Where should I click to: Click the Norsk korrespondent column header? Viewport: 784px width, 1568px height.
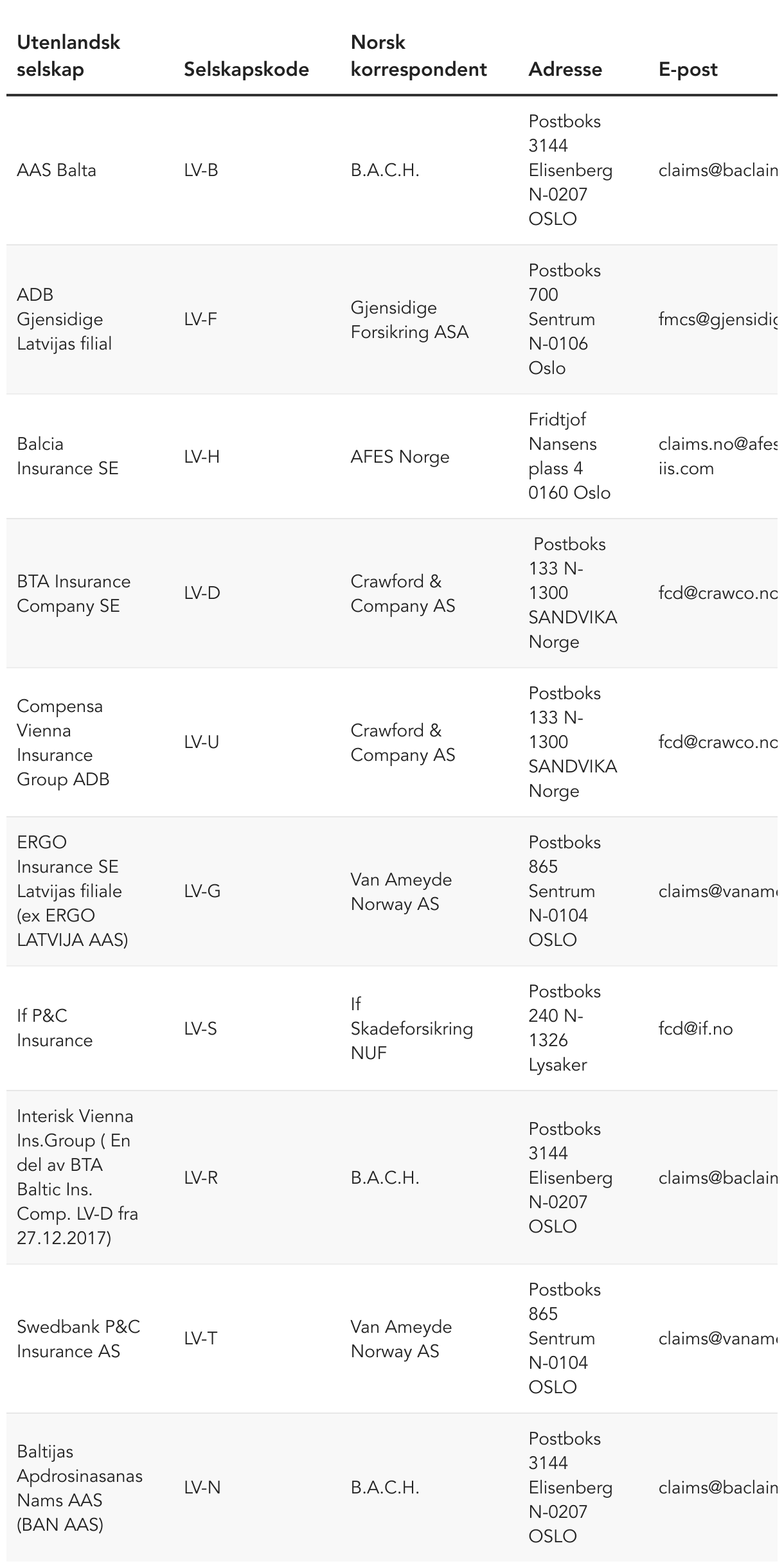(x=419, y=56)
